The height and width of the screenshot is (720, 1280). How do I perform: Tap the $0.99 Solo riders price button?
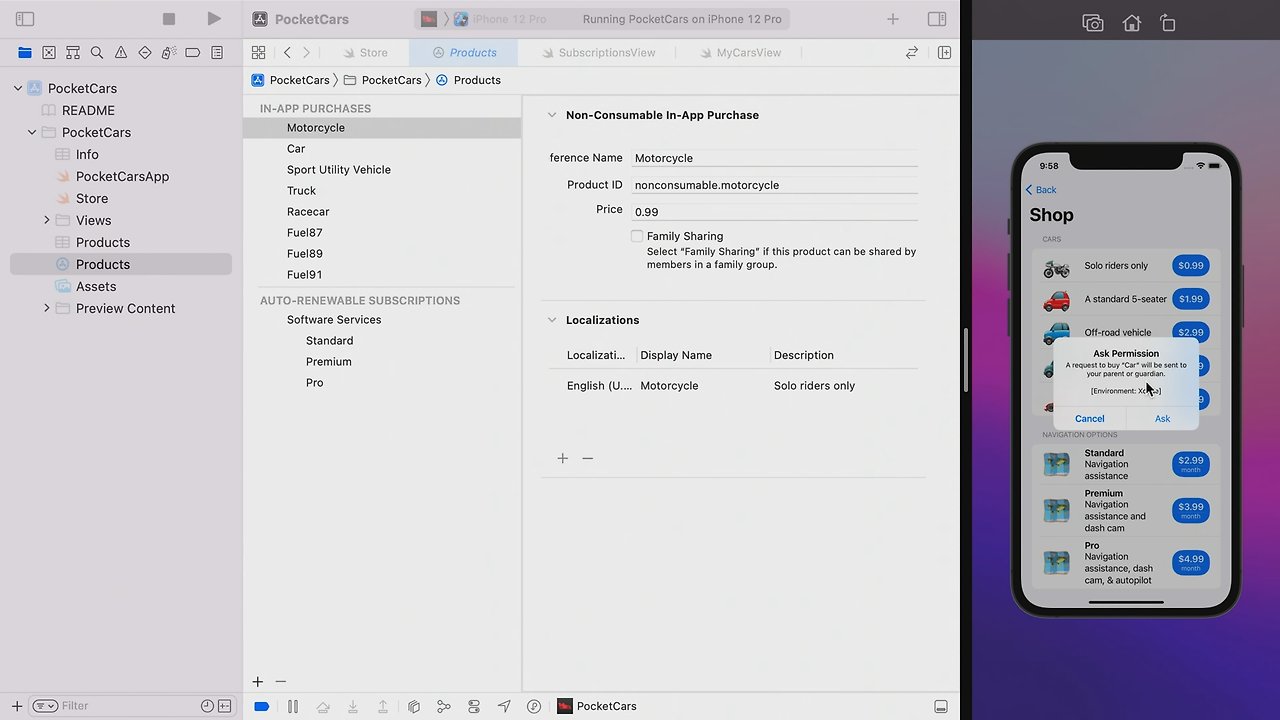1191,266
